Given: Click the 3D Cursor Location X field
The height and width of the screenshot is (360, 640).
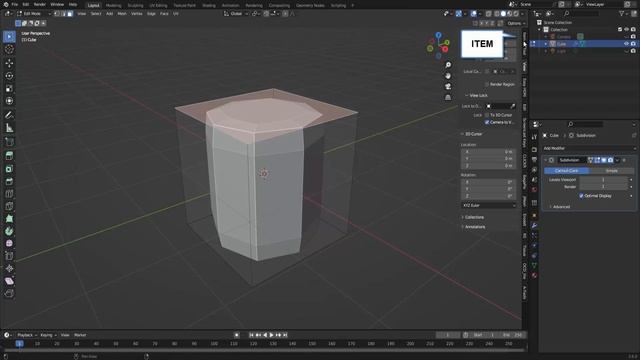Looking at the screenshot, I should point(489,152).
